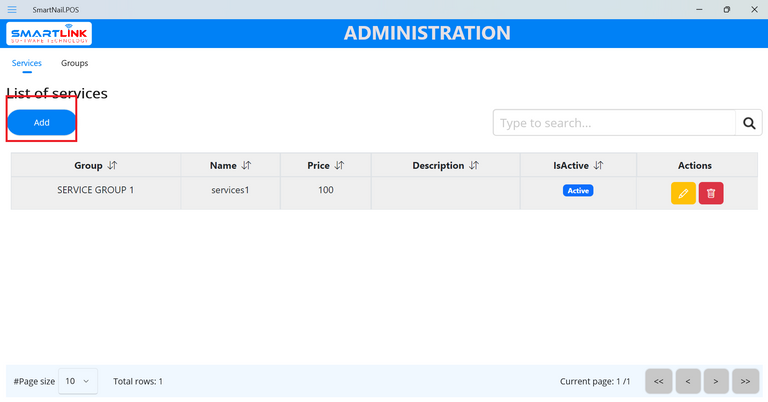Viewport: 768px width, 402px height.
Task: Go to the next page button
Action: coord(716,381)
